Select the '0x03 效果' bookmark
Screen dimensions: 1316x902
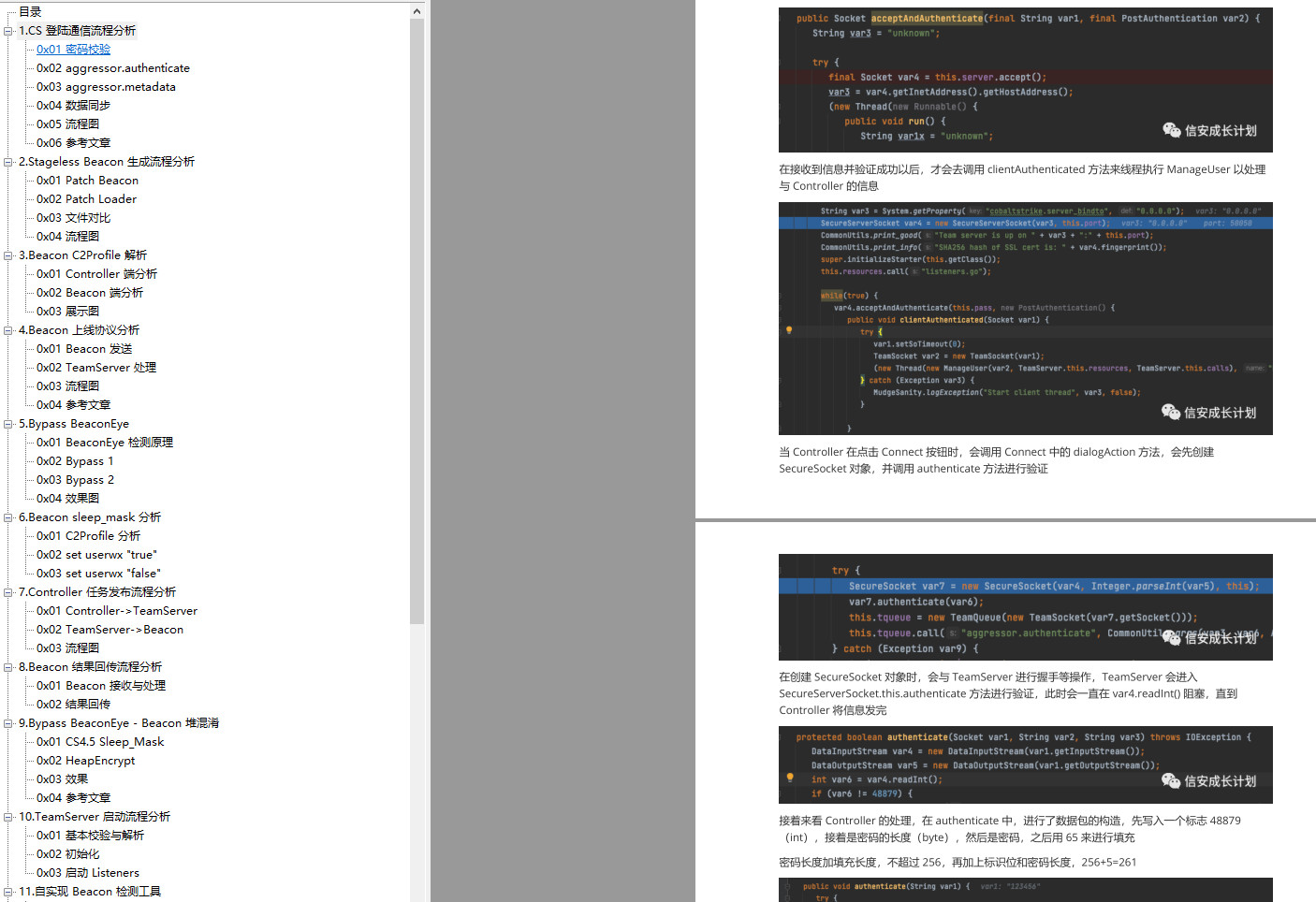pyautogui.click(x=62, y=779)
